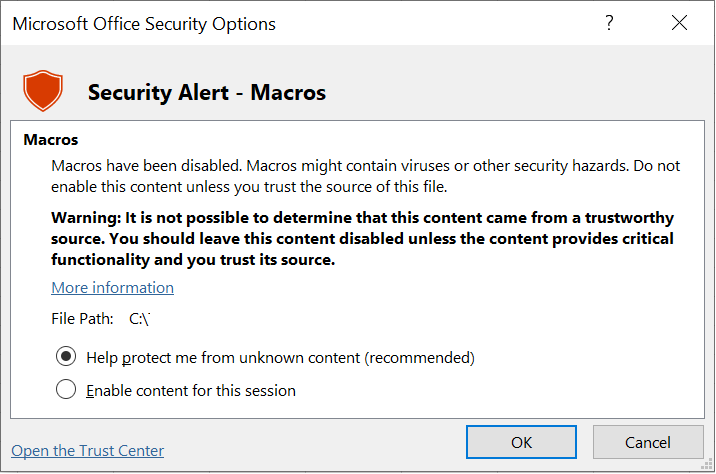Screen dimensions: 716x474
Task: Click the Enable content for this session label text
Action: tap(191, 391)
